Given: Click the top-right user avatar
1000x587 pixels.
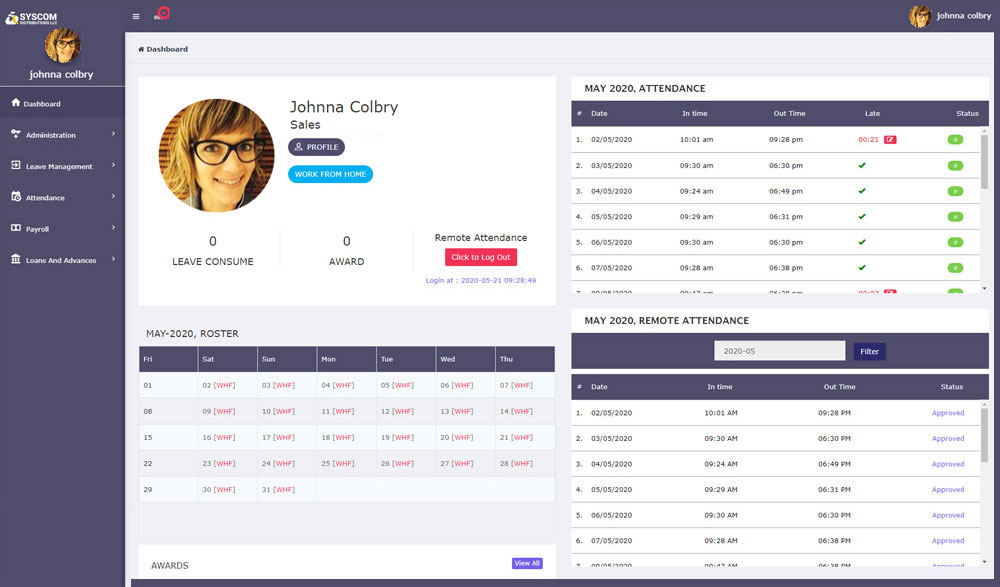Looking at the screenshot, I should click(x=919, y=16).
